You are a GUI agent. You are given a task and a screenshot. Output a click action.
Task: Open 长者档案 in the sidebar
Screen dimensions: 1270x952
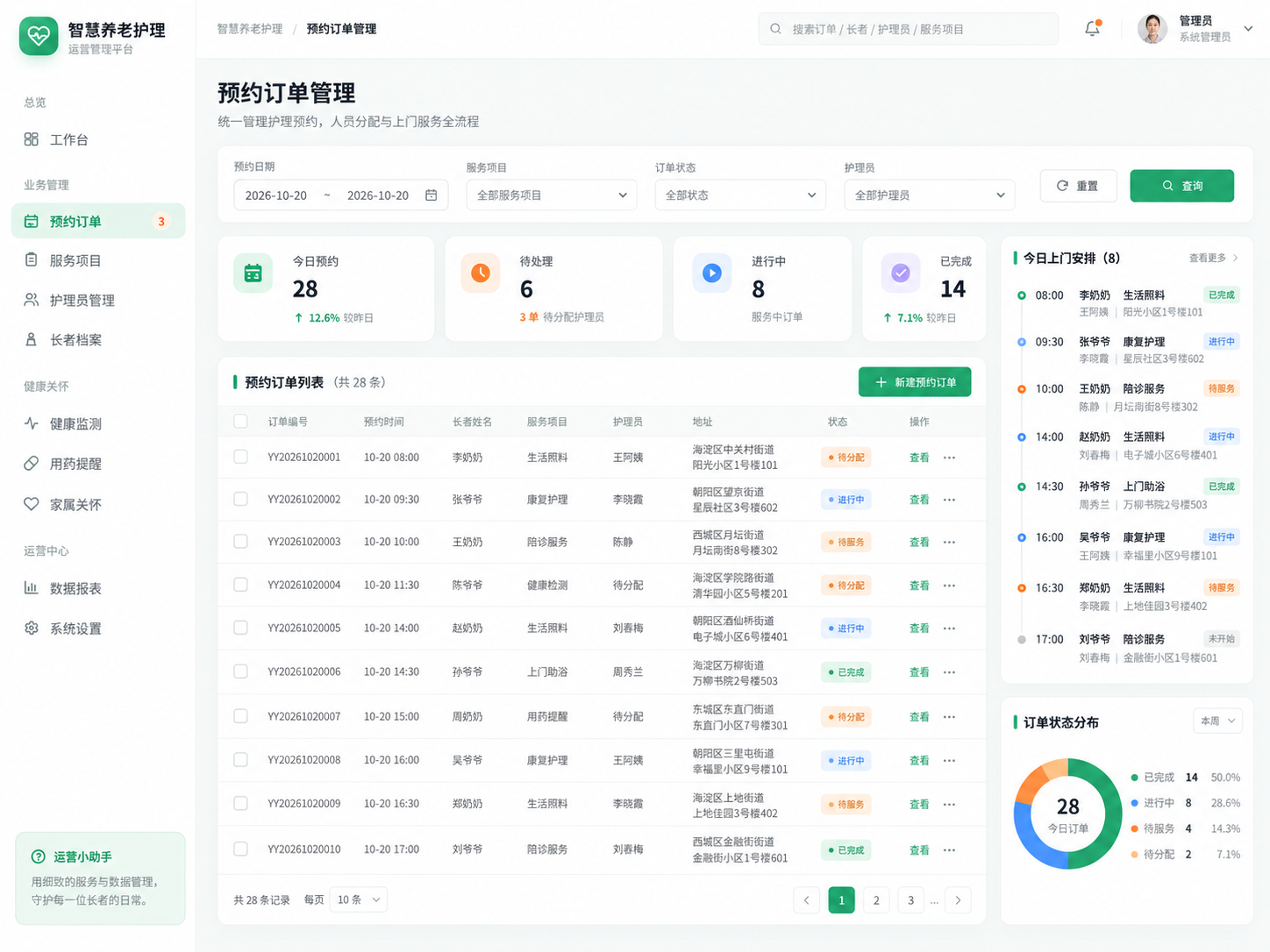[x=98, y=339]
